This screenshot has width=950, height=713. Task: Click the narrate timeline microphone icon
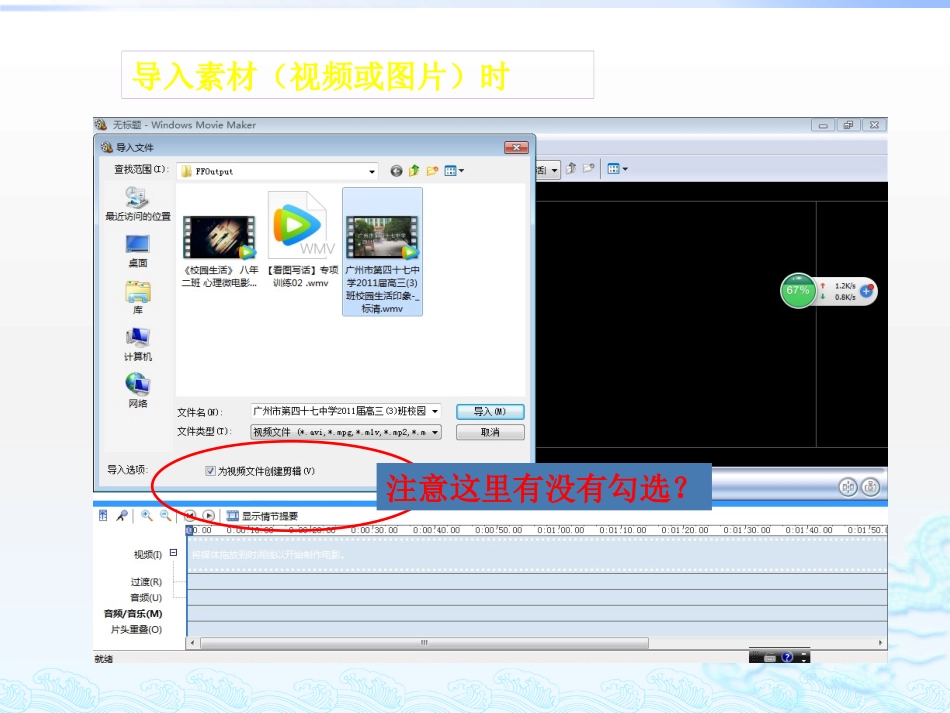(x=122, y=516)
